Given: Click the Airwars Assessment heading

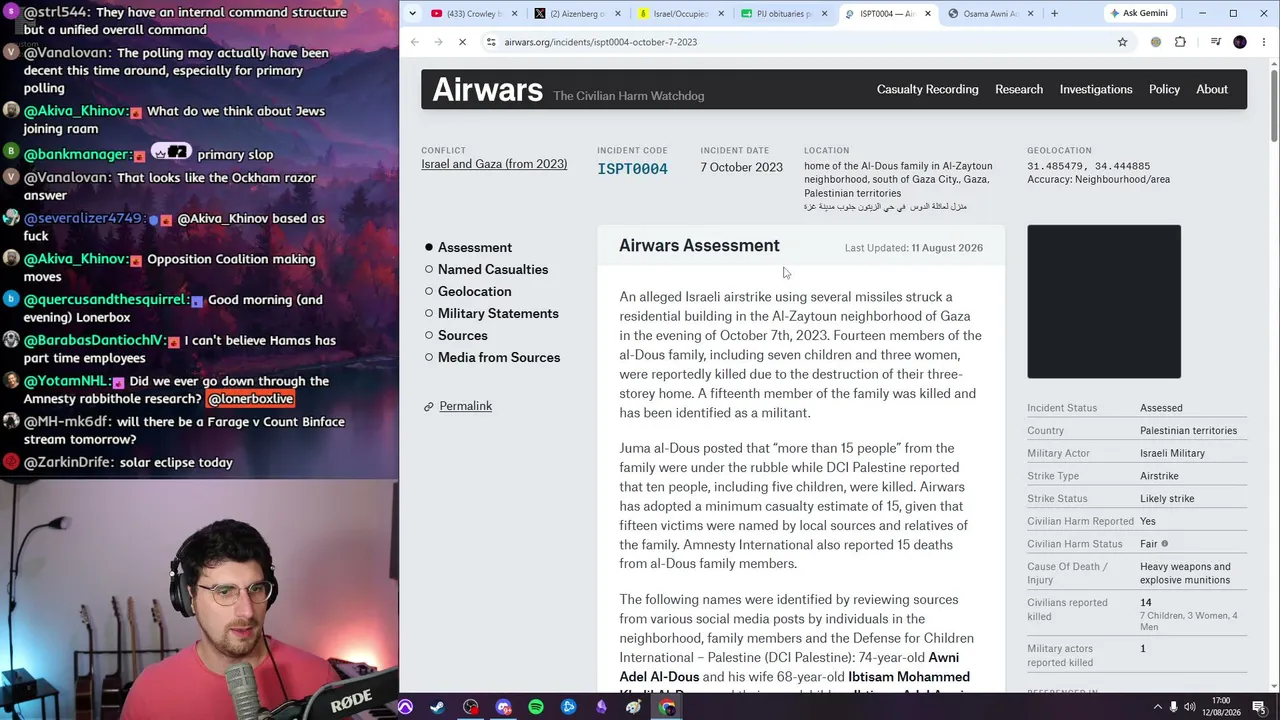Looking at the screenshot, I should coord(699,245).
